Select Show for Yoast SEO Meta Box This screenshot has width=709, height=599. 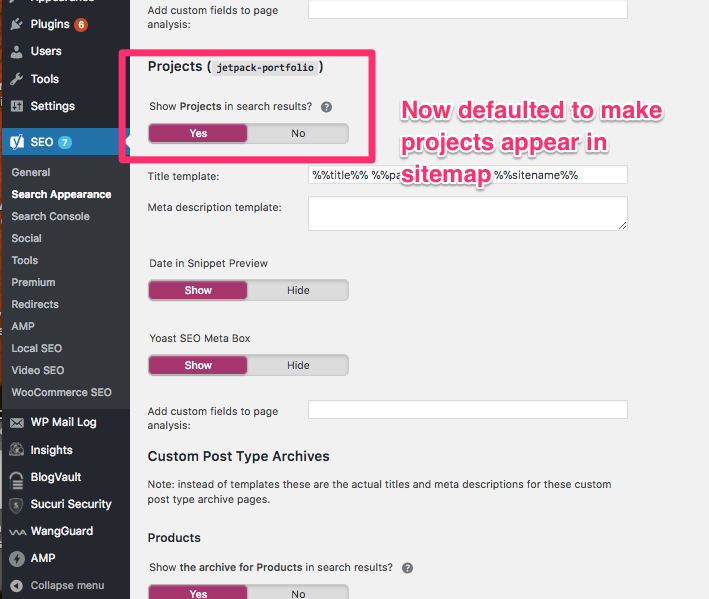198,365
